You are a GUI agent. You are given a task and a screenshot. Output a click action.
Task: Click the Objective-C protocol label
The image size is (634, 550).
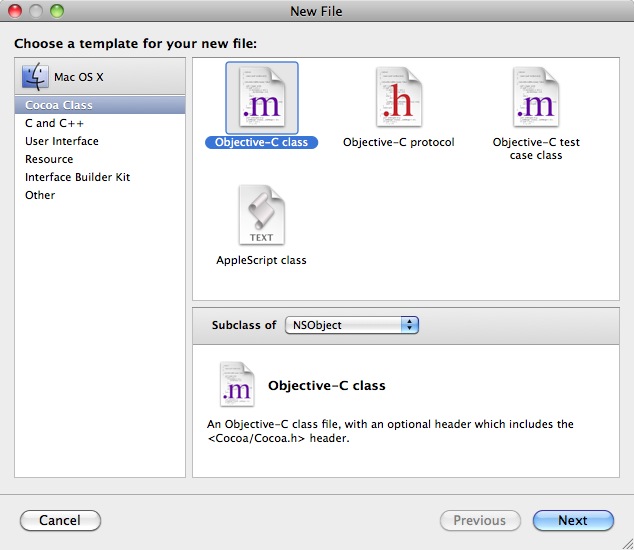coord(399,142)
